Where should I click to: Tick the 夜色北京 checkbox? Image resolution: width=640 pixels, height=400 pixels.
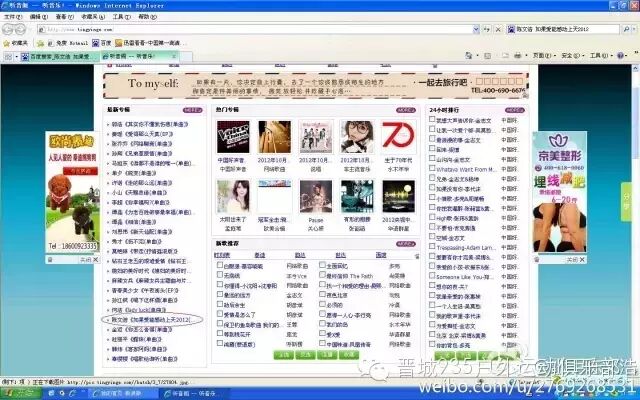click(322, 294)
